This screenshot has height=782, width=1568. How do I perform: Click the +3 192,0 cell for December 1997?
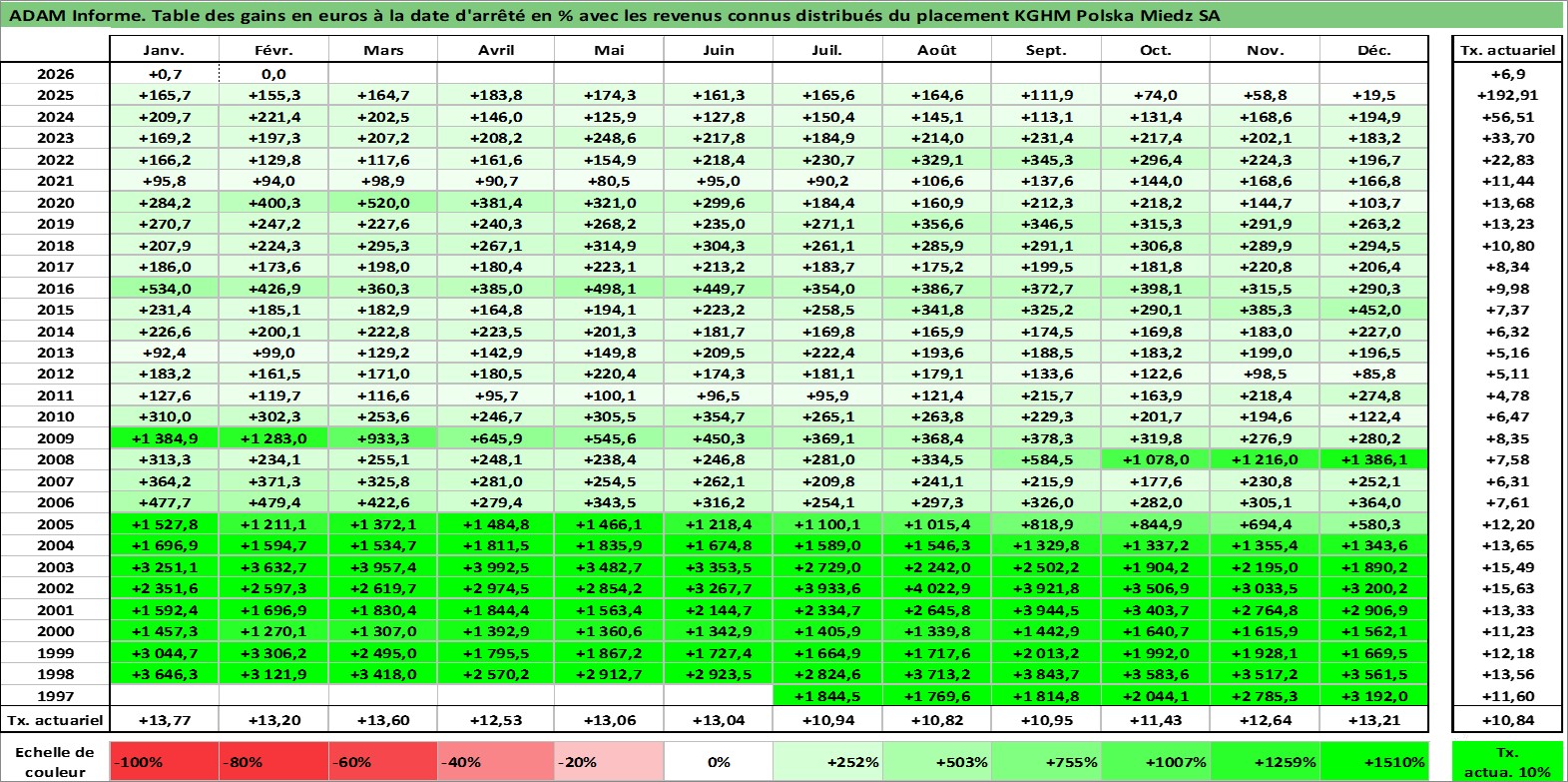(x=1374, y=696)
